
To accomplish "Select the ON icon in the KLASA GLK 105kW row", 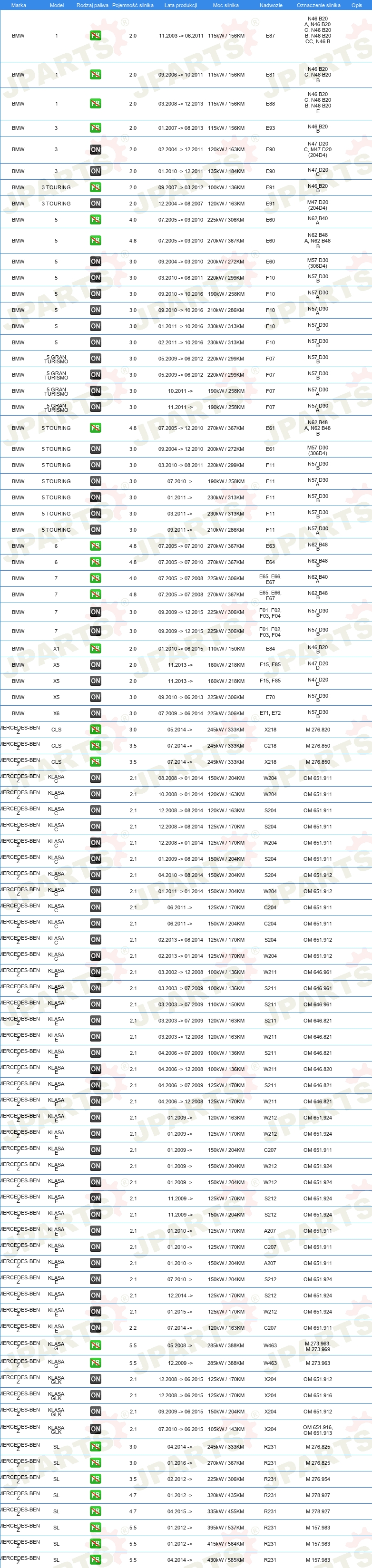I will pyautogui.click(x=96, y=1429).
